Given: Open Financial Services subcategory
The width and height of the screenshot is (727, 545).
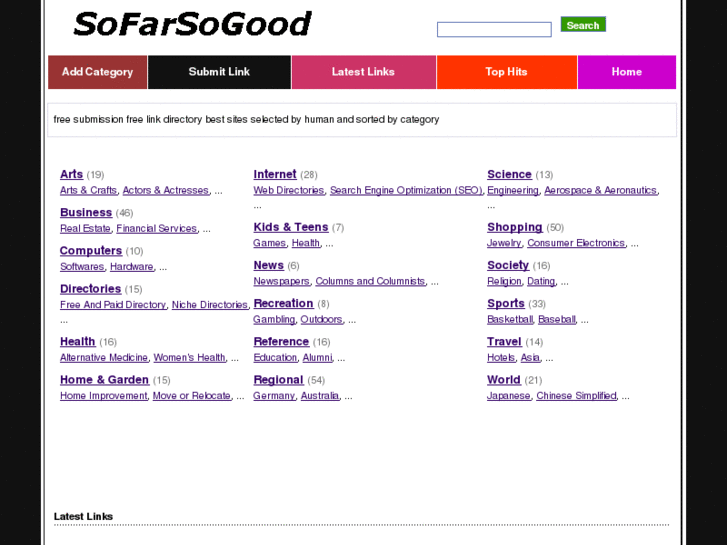Looking at the screenshot, I should click(157, 229).
